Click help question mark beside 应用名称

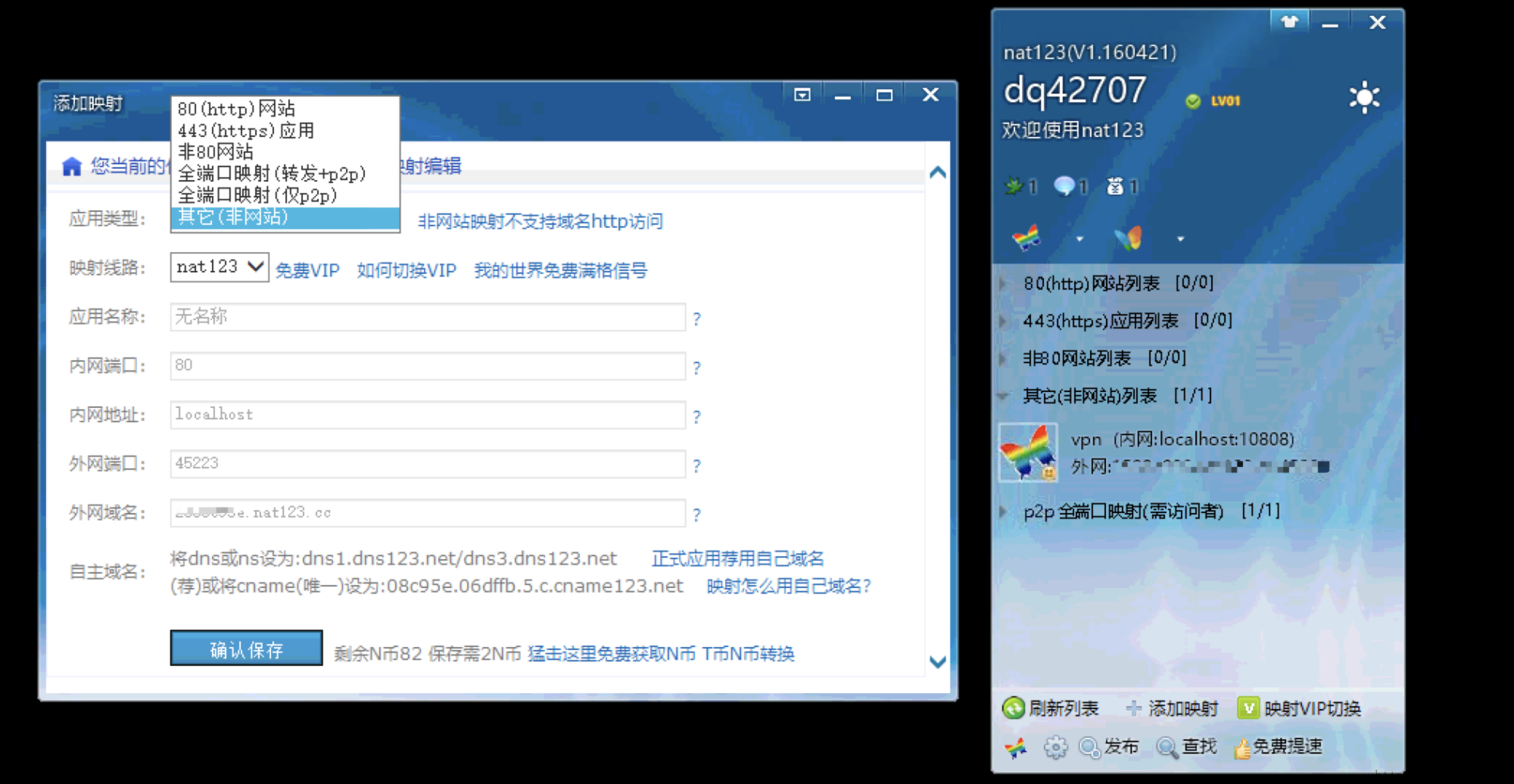point(696,319)
